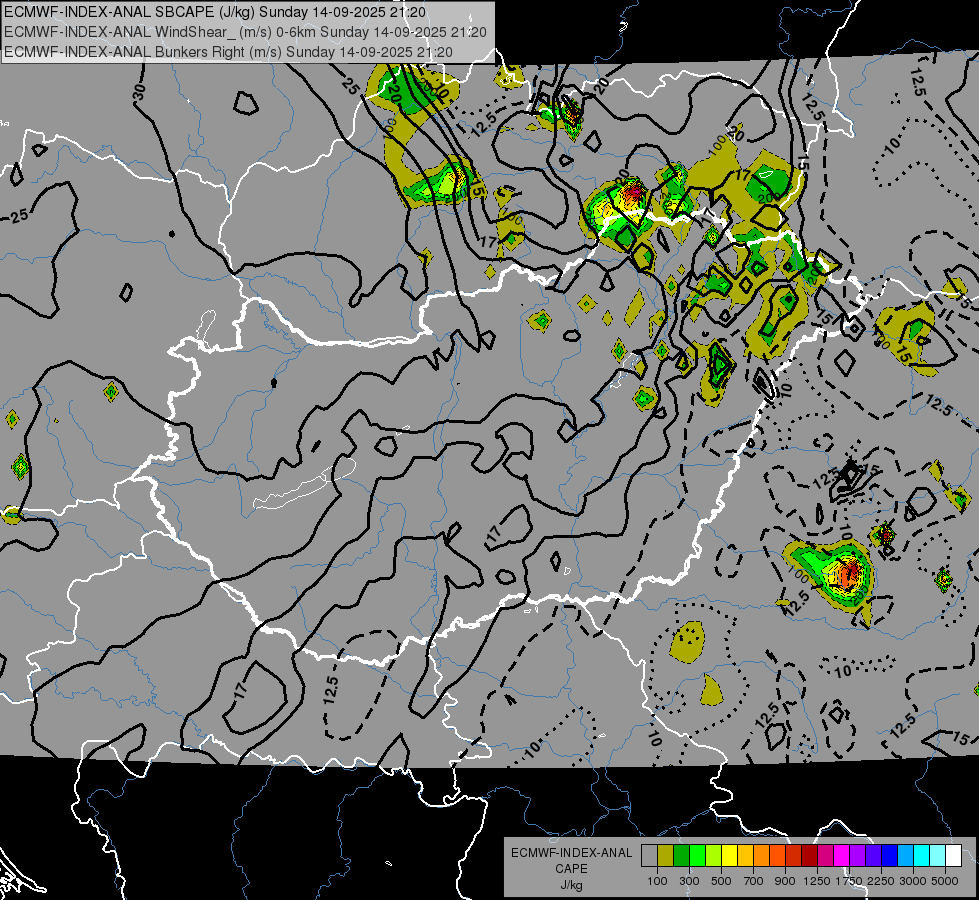The width and height of the screenshot is (979, 900).
Task: Click the J/kg unit label in legend
Action: (571, 885)
